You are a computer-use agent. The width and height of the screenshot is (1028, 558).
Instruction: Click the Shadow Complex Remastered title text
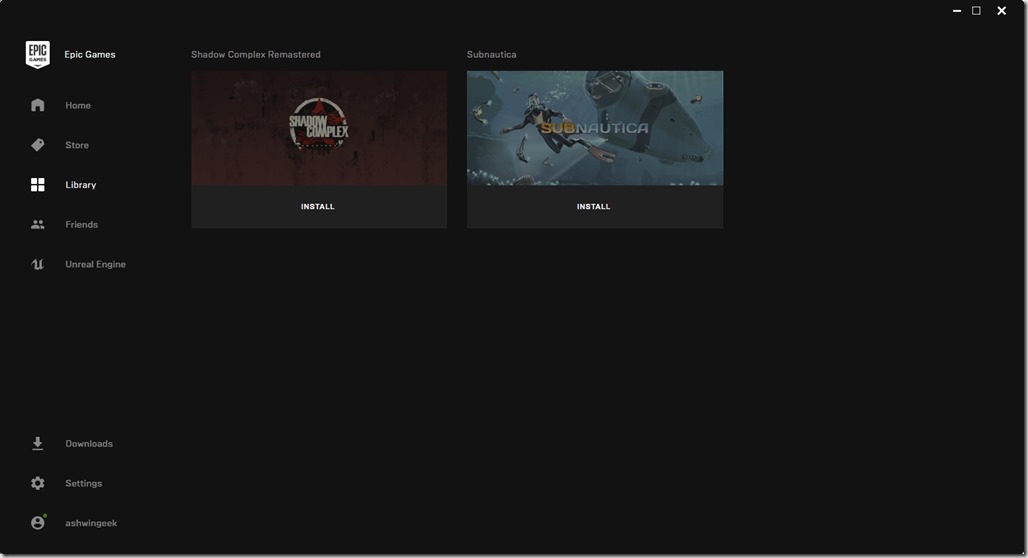coord(256,55)
